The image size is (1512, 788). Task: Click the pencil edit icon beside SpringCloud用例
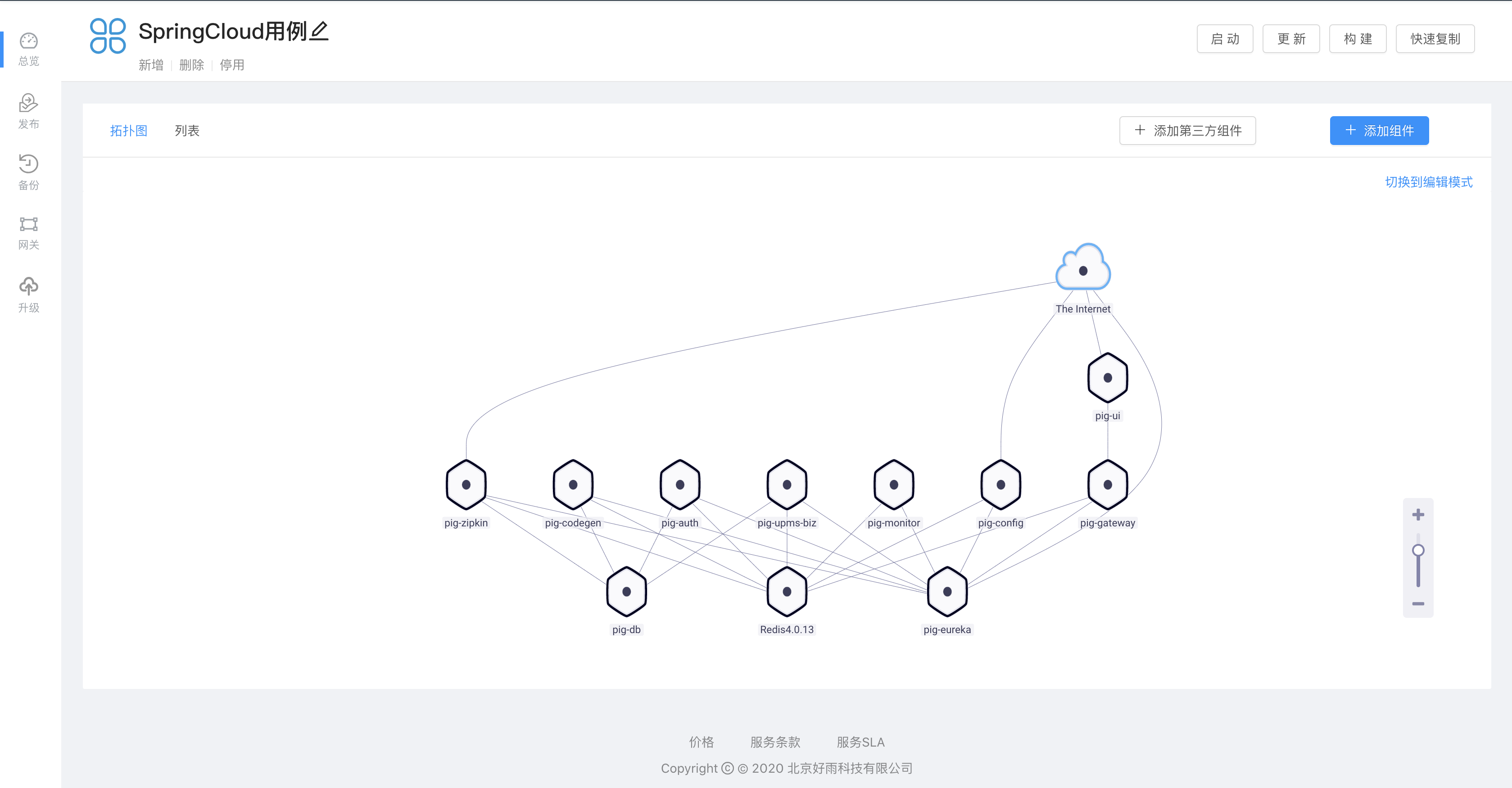(x=319, y=31)
